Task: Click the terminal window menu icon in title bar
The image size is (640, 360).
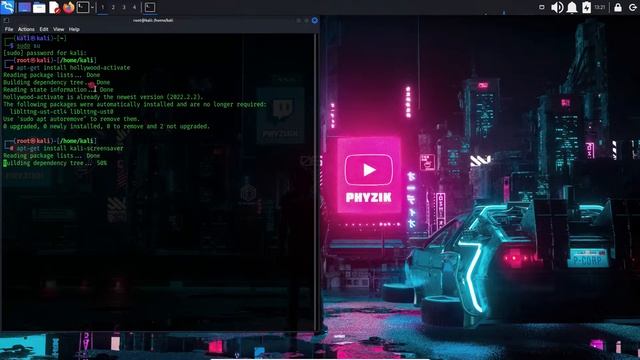Action: (6, 20)
